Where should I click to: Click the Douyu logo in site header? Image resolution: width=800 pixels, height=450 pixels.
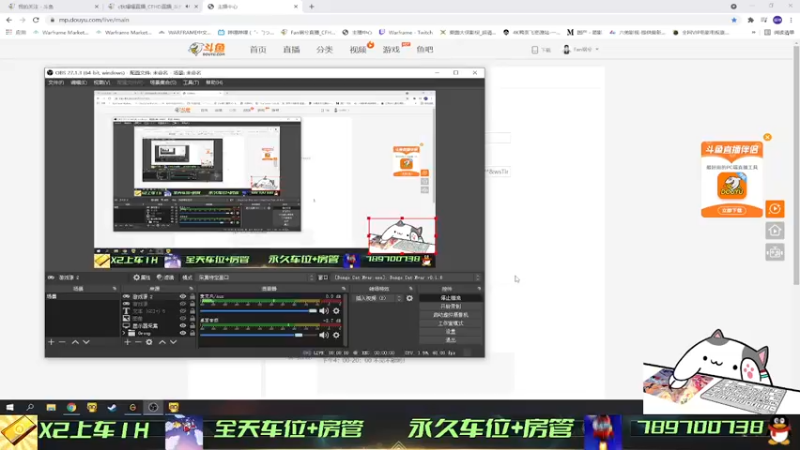click(x=207, y=49)
